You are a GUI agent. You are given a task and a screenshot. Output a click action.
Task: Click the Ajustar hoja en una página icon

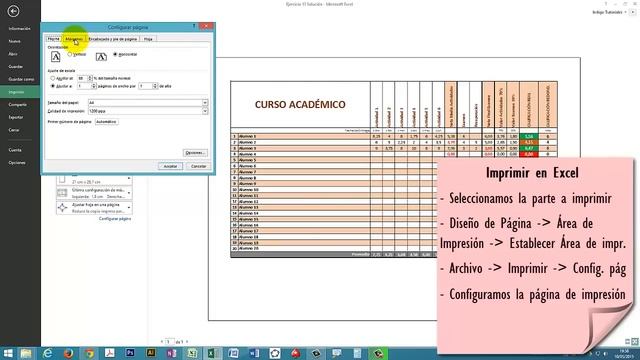tap(62, 208)
